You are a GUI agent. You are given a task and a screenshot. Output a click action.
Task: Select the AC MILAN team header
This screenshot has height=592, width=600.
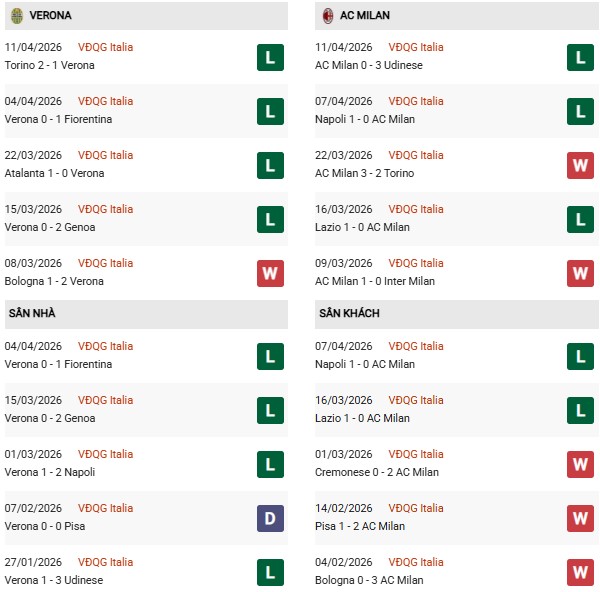coord(365,16)
